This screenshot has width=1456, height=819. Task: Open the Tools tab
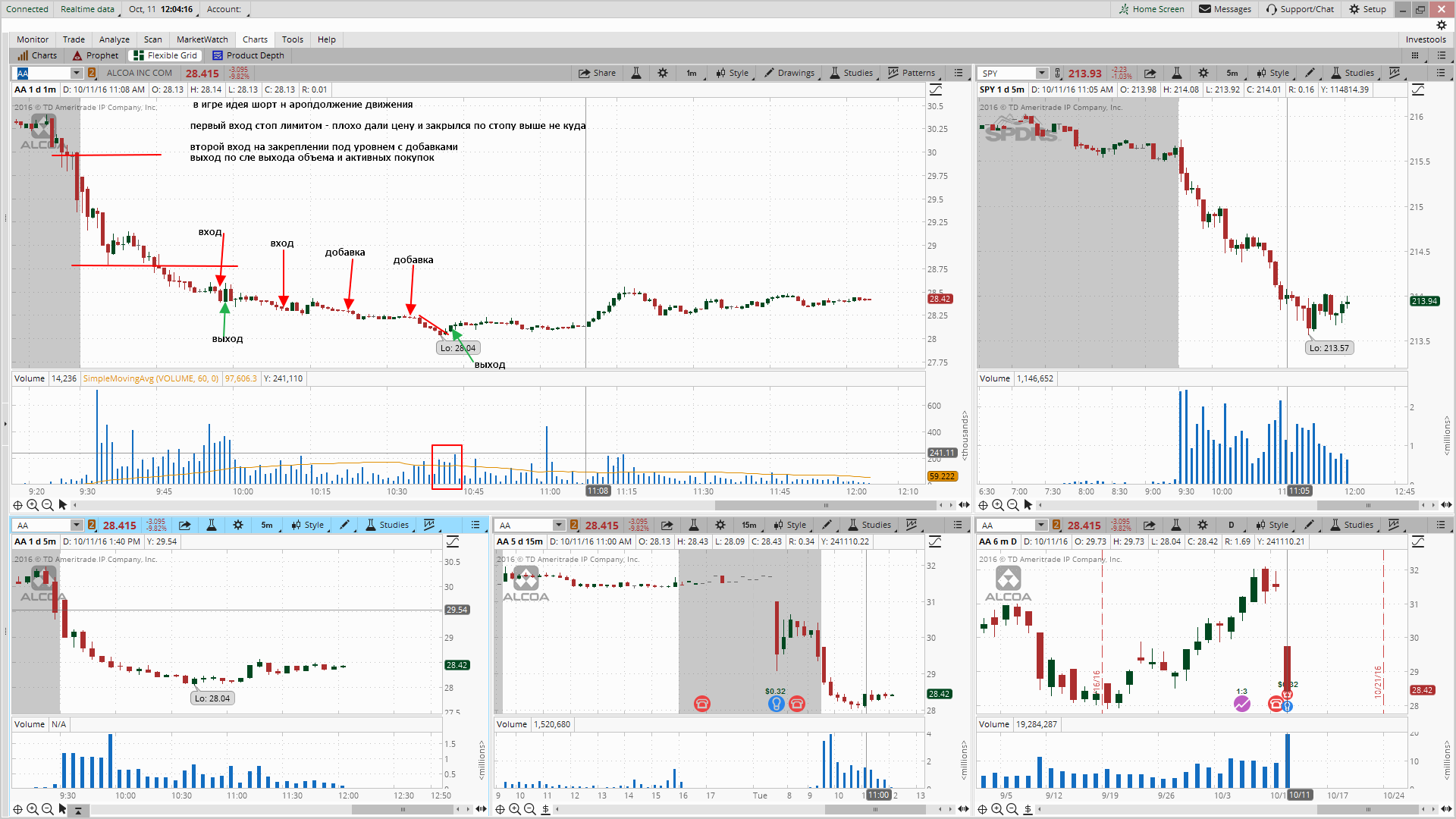pyautogui.click(x=293, y=39)
